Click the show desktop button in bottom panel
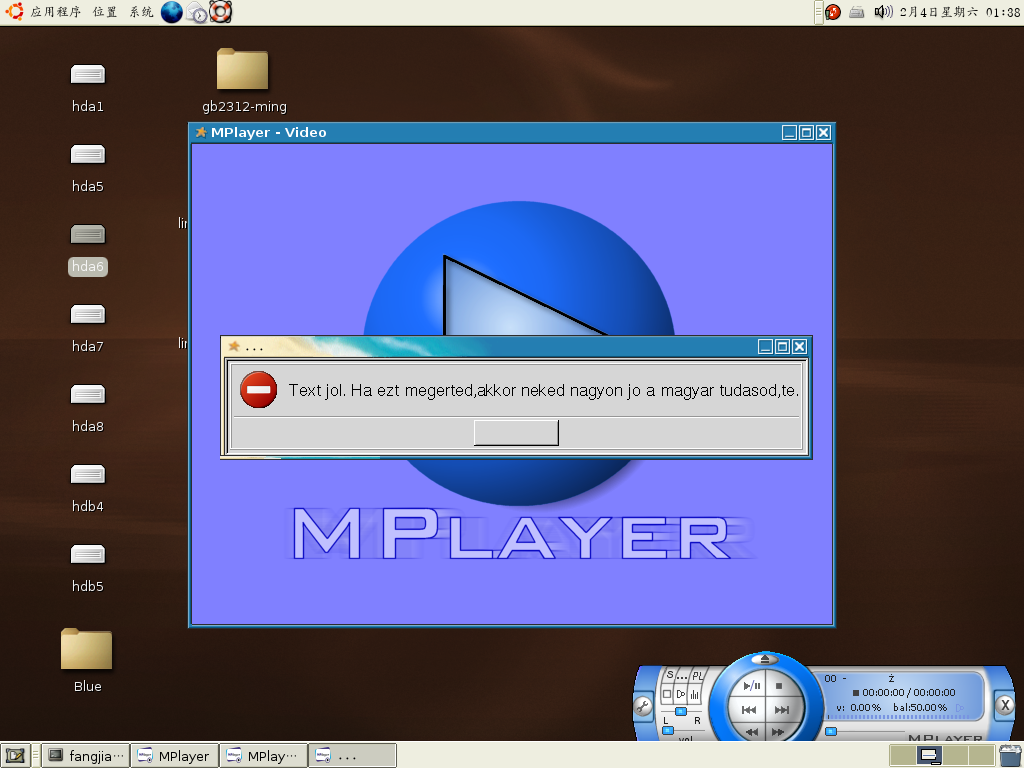The image size is (1024, 768). pos(15,756)
